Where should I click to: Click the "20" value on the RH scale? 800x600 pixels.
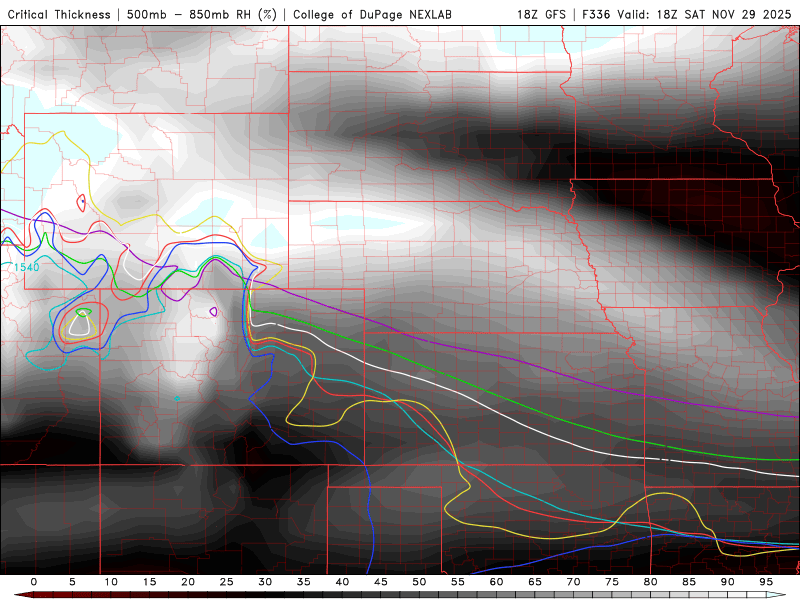tap(188, 582)
